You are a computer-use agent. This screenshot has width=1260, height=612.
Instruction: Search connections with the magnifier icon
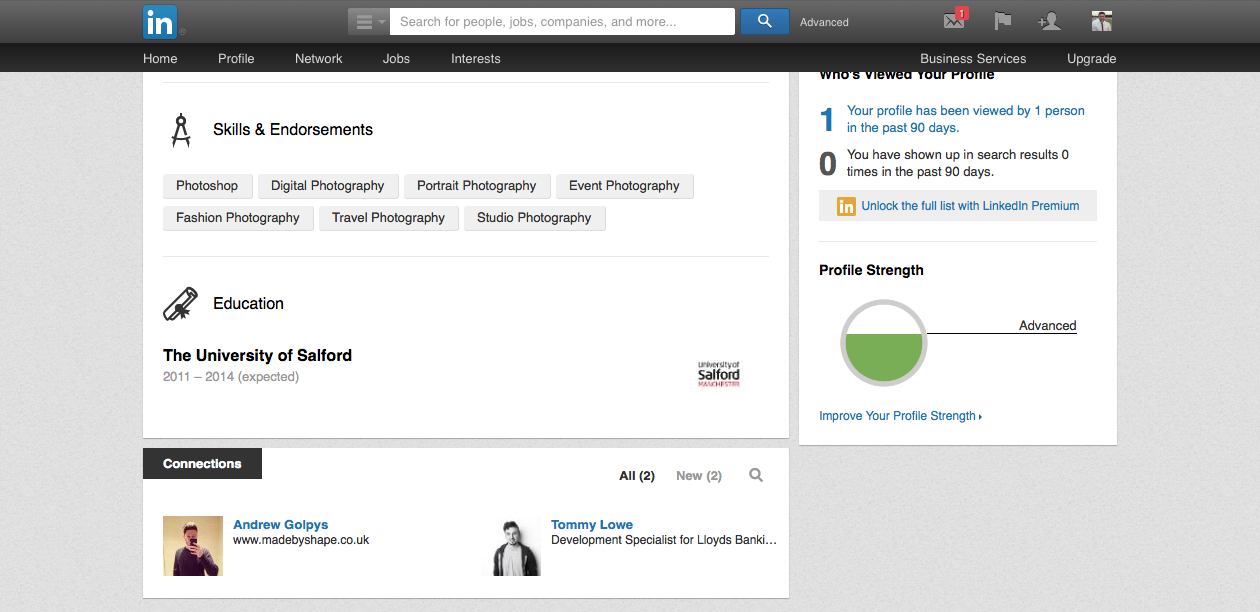[756, 475]
